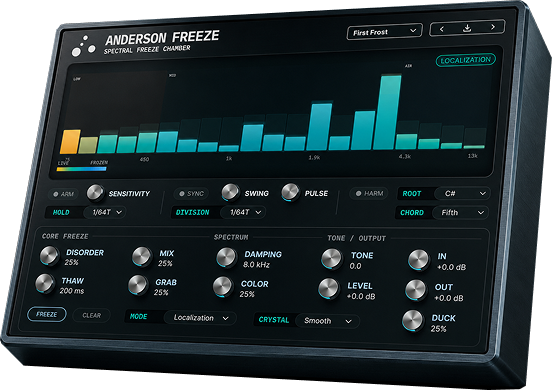
Task: Click the tall teal spectrum bar
Action: tap(387, 112)
